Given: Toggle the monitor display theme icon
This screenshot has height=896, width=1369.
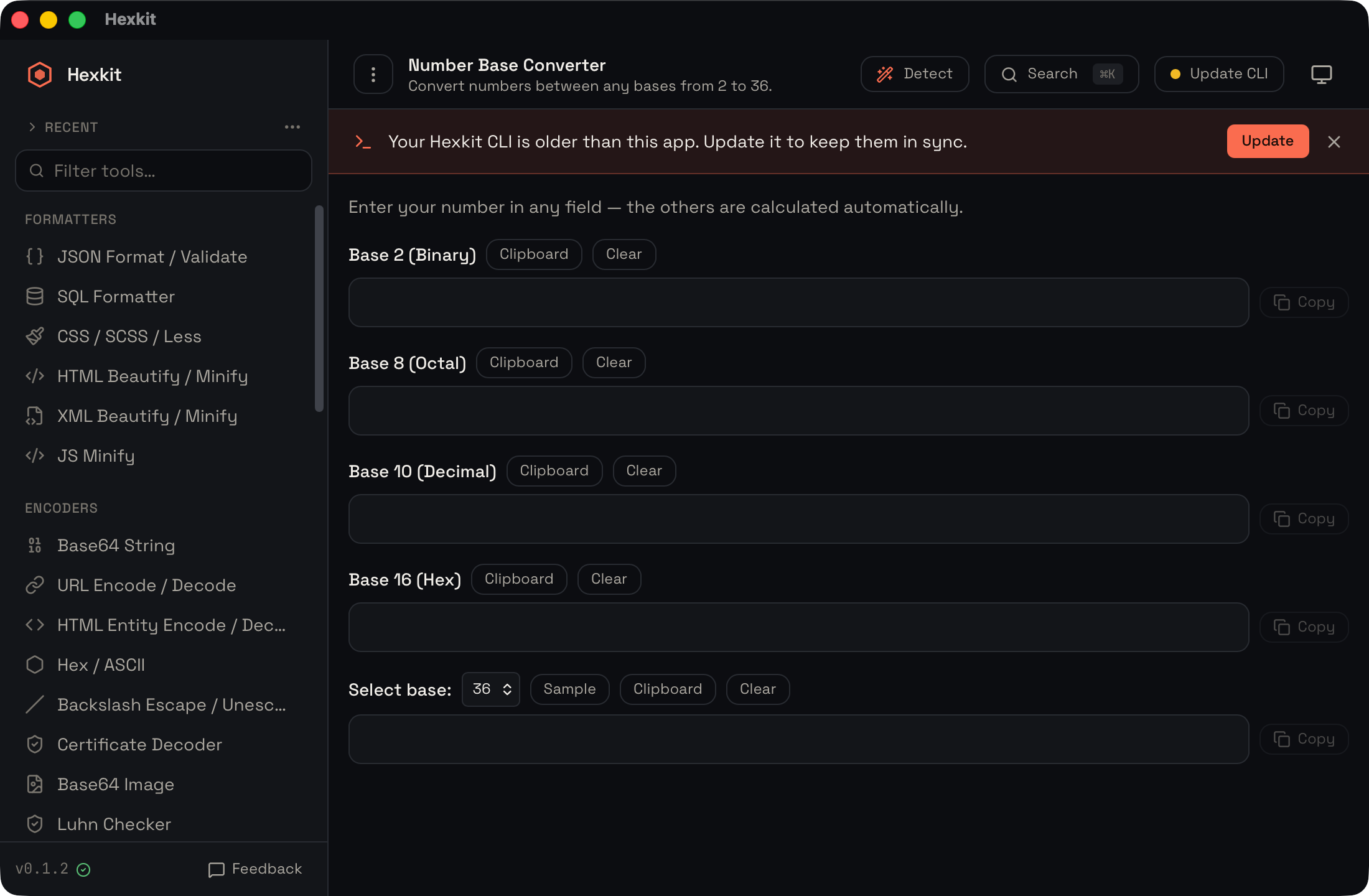Looking at the screenshot, I should pyautogui.click(x=1322, y=74).
